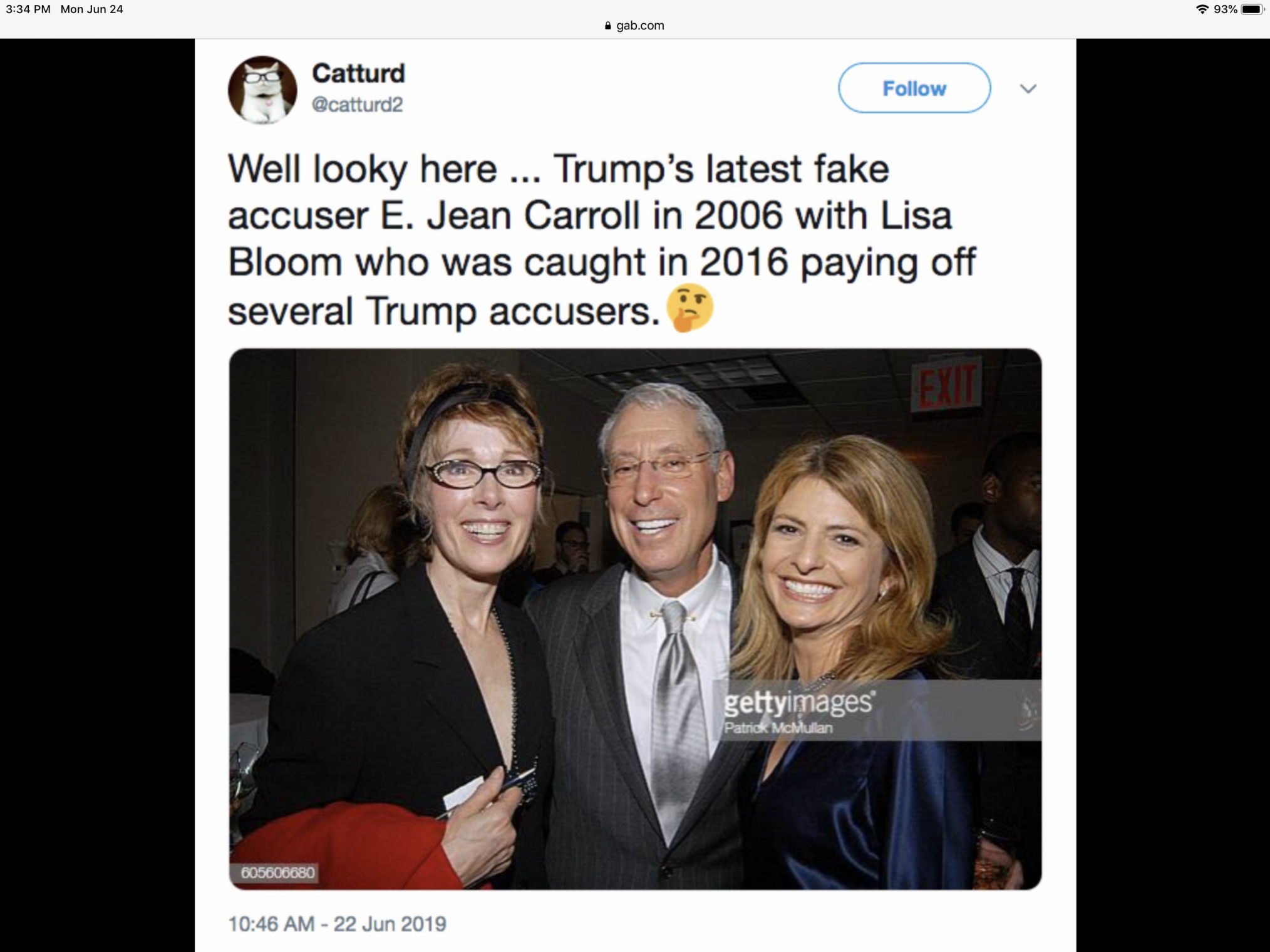Tap the 93% battery percentage
This screenshot has width=1270, height=952.
coord(1225,9)
